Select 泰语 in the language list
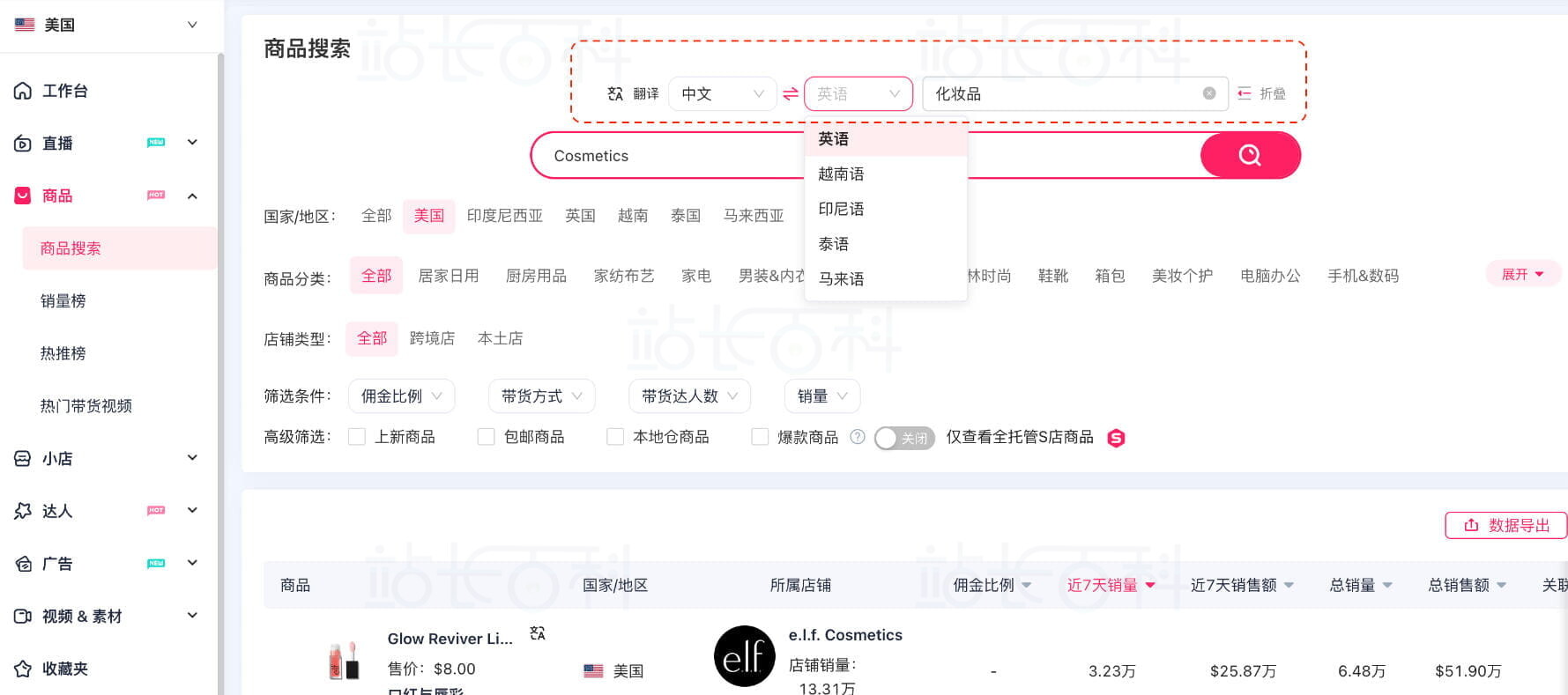Viewport: 1568px width, 695px height. coord(886,244)
